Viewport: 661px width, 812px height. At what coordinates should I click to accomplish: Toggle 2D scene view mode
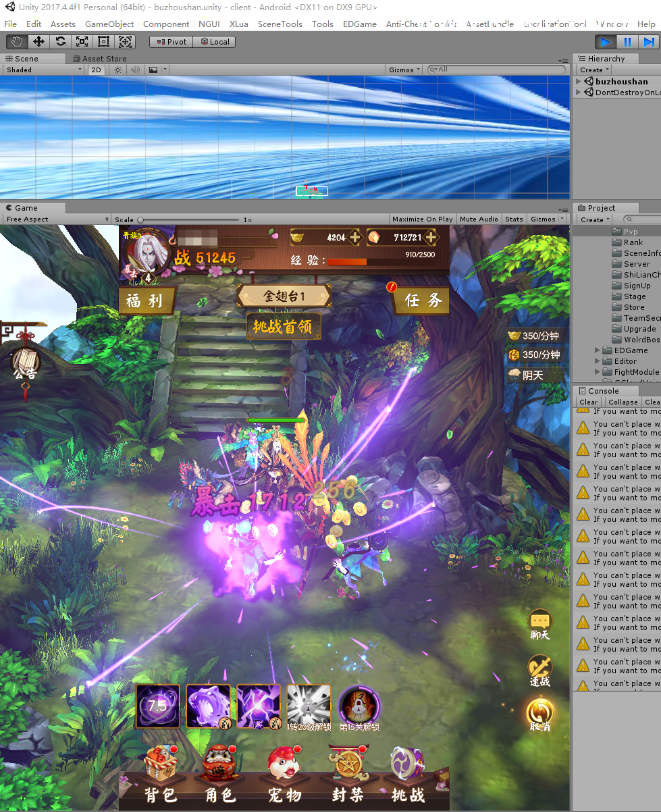(x=96, y=69)
